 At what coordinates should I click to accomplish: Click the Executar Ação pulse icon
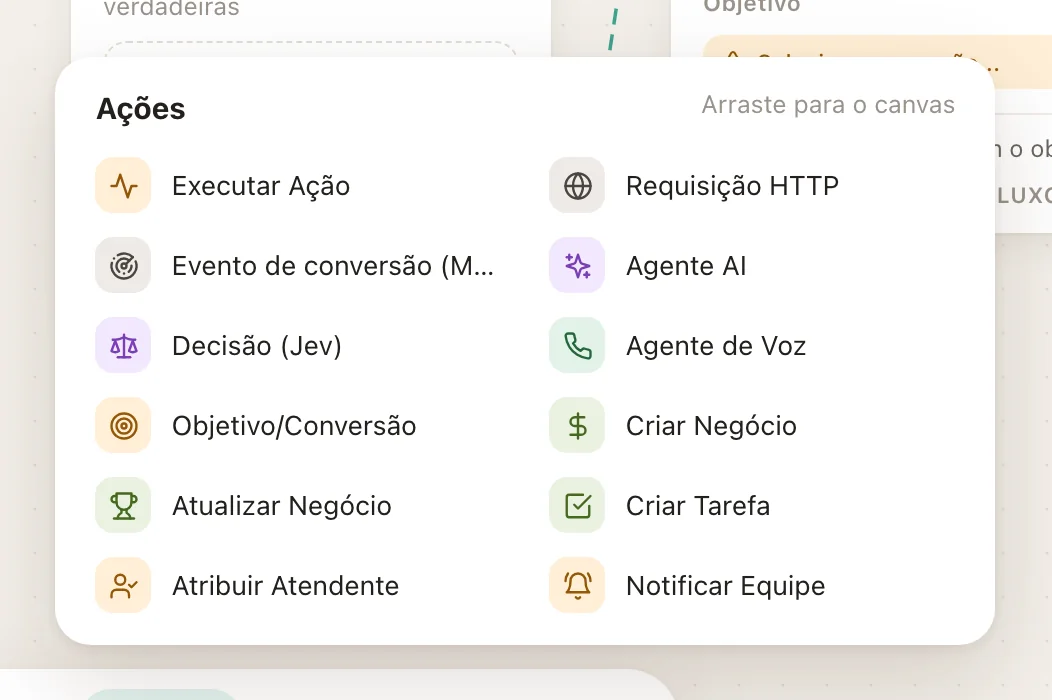pos(123,186)
